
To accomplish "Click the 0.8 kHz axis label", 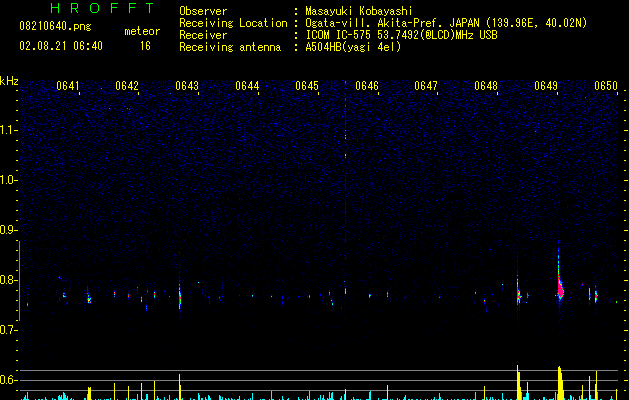I will (8, 280).
